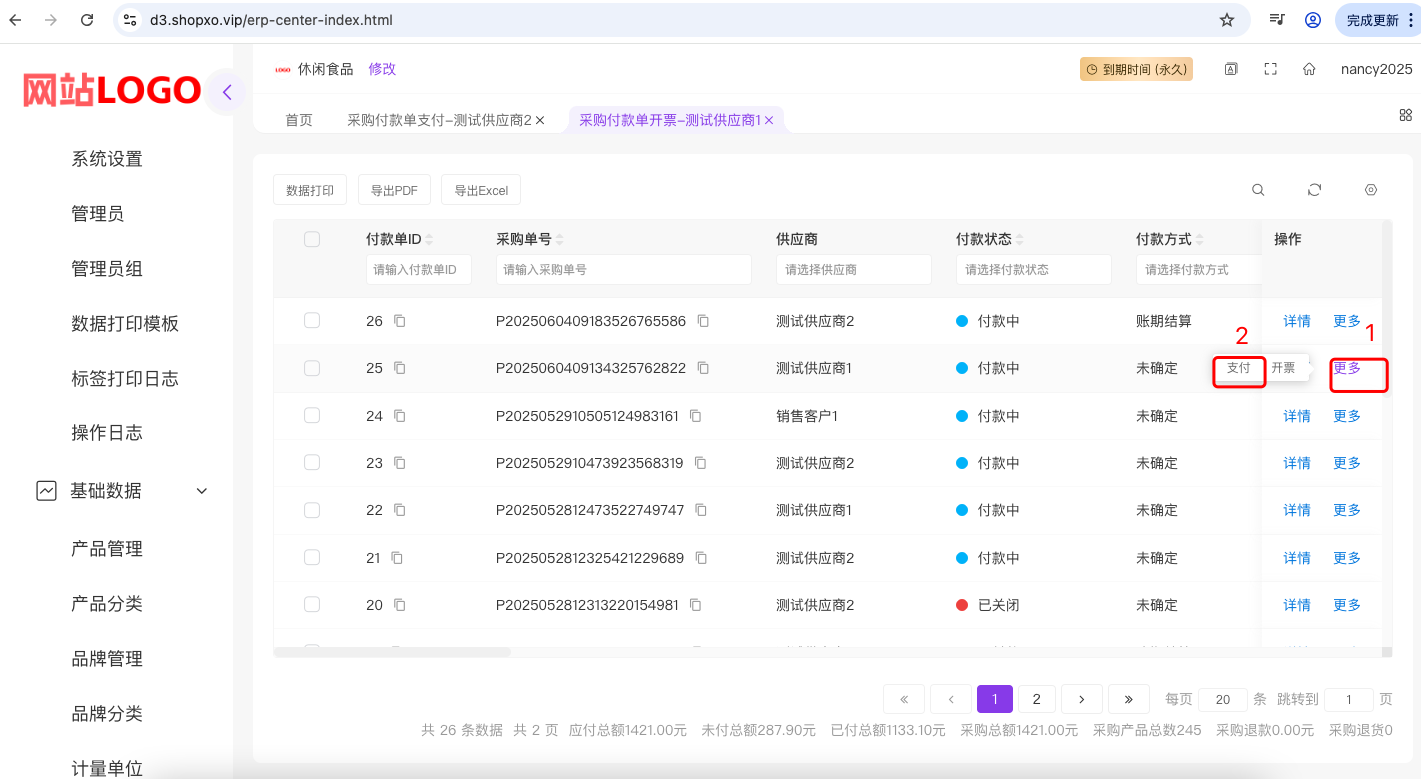This screenshot has height=779, width=1421.
Task: Open 详情 for payment ID 26
Action: 1296,321
